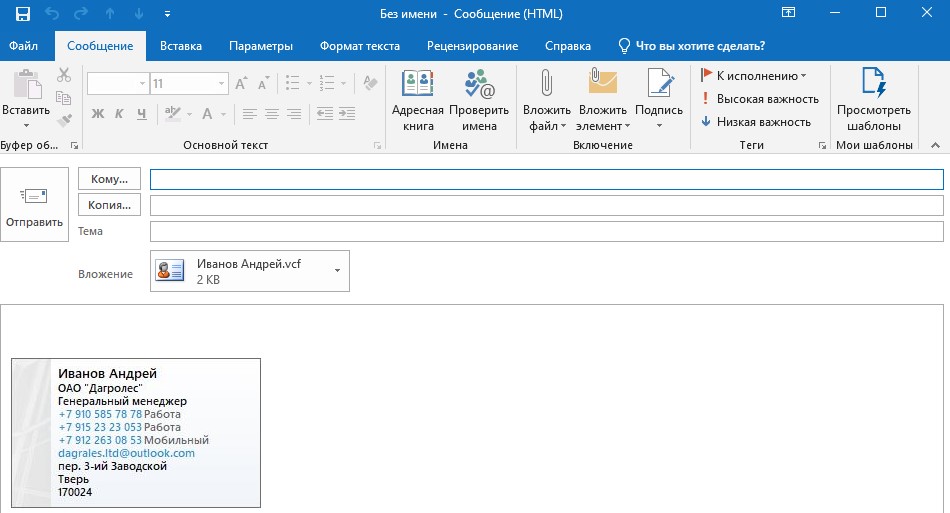Image resolution: width=950 pixels, height=513 pixels.
Task: Expand the highlight color dropdown arrow
Action: 189,114
